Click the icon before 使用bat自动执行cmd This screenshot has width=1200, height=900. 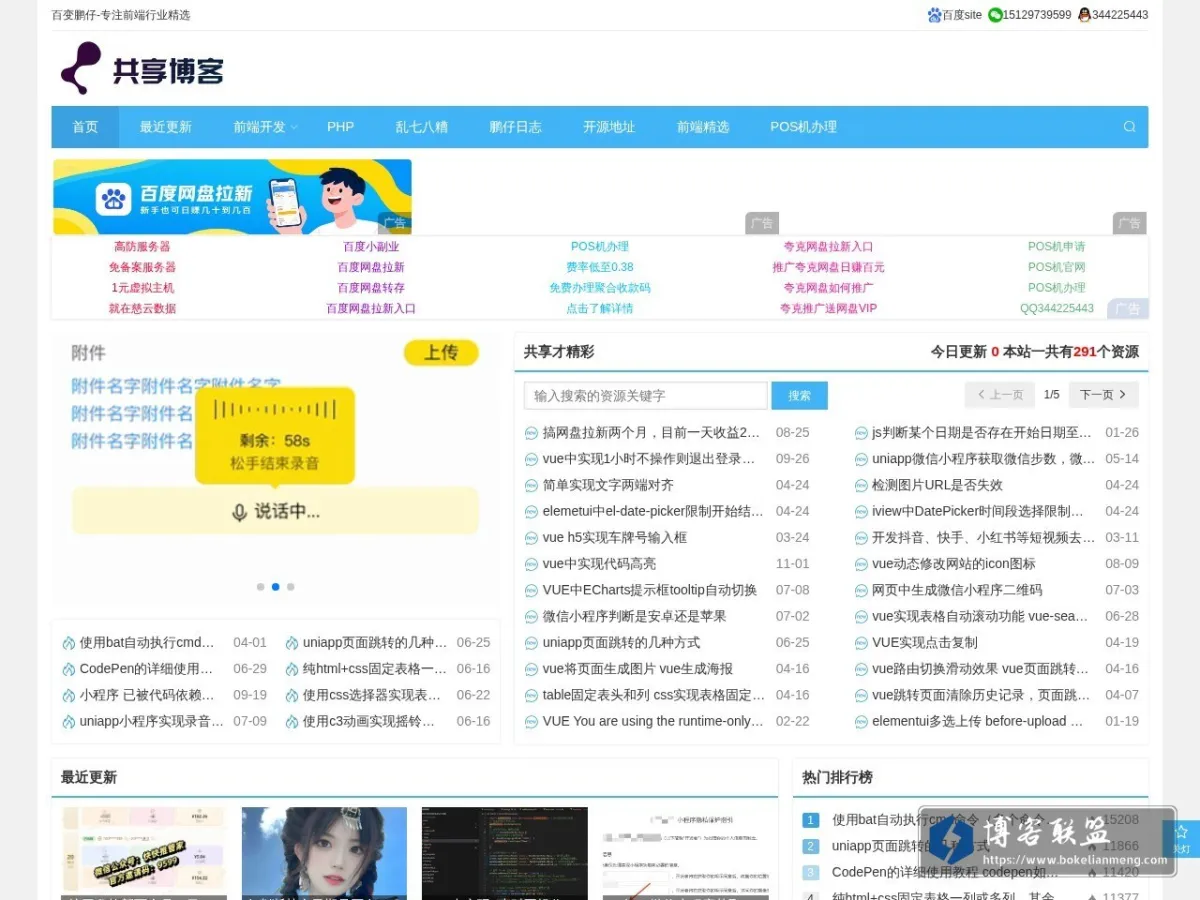(69, 643)
